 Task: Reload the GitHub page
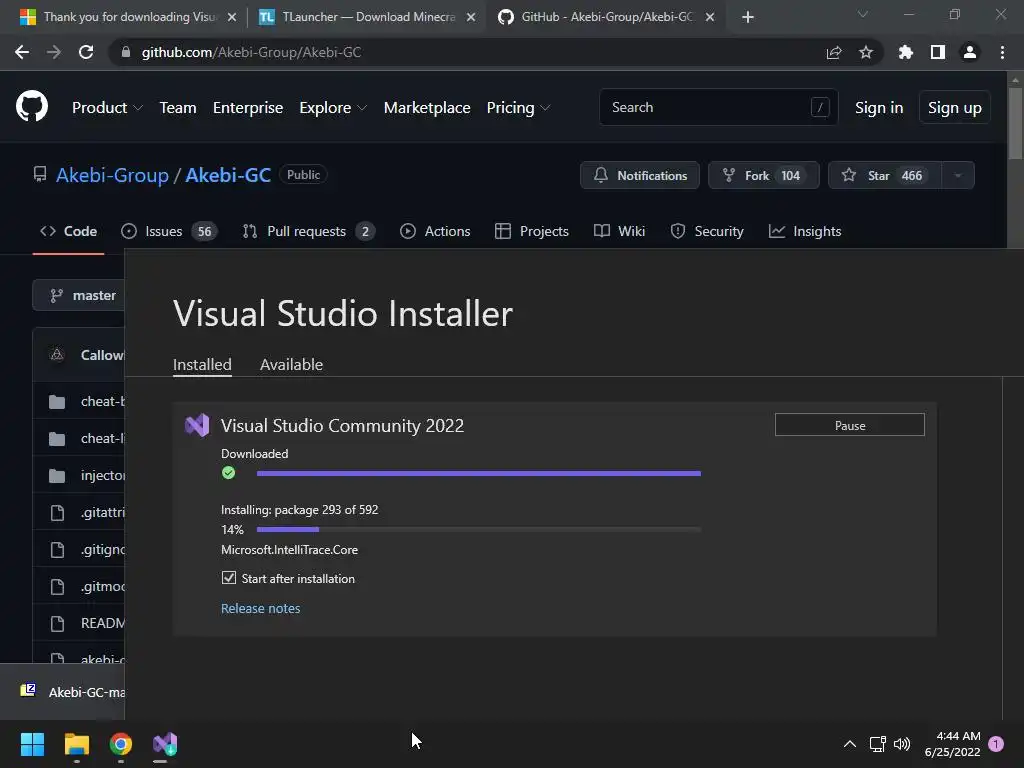coord(86,52)
